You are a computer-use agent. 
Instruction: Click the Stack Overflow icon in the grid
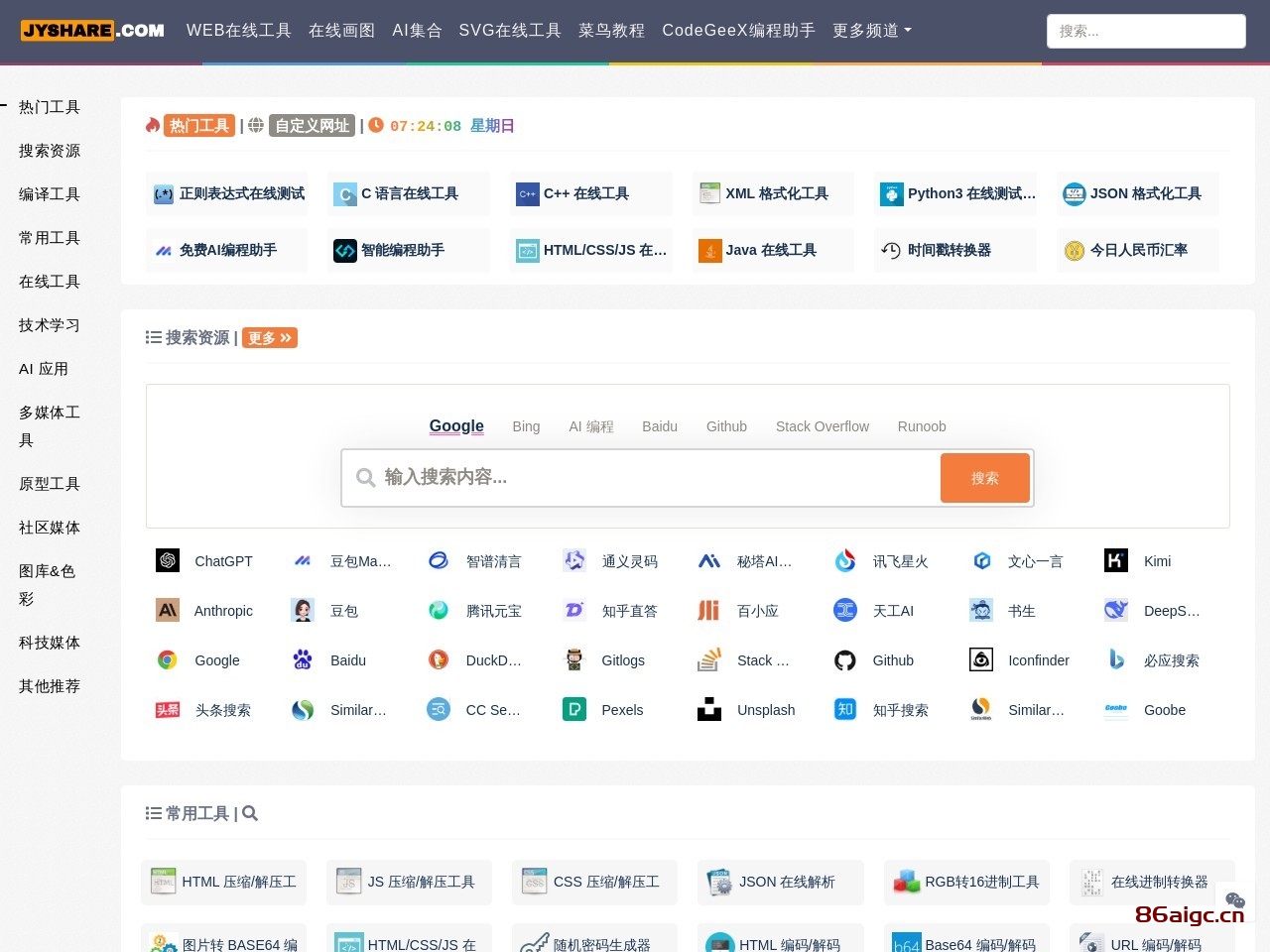(709, 660)
